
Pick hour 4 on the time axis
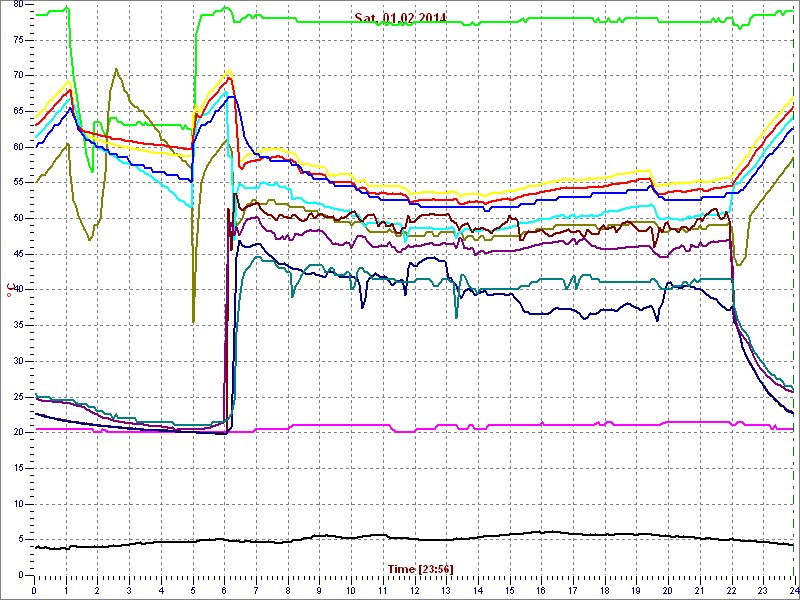[x=161, y=590]
